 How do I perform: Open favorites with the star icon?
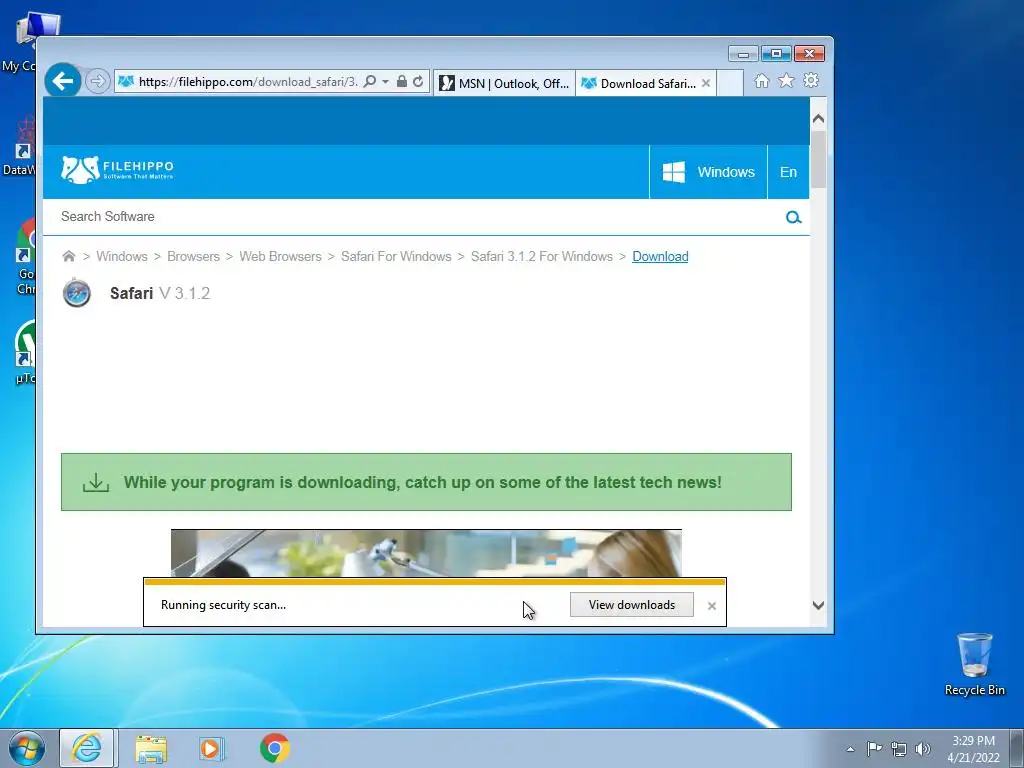point(786,80)
